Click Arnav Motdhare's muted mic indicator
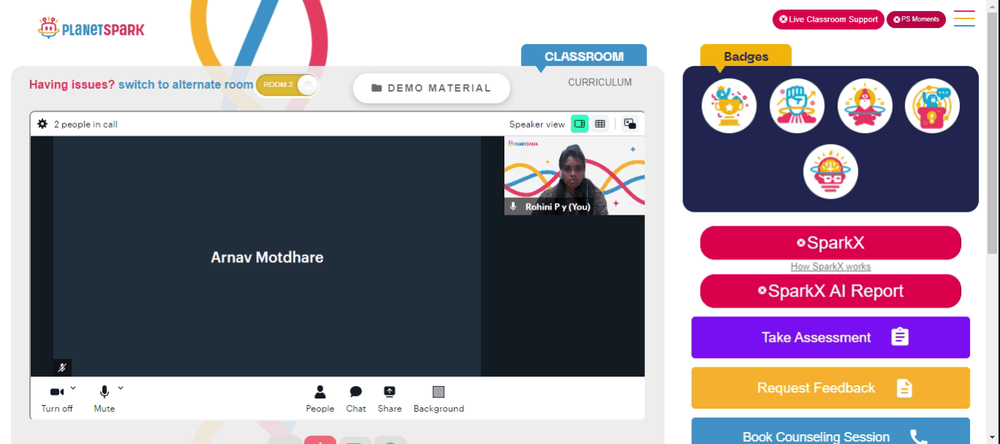Viewport: 1000px width, 444px height. 62,367
